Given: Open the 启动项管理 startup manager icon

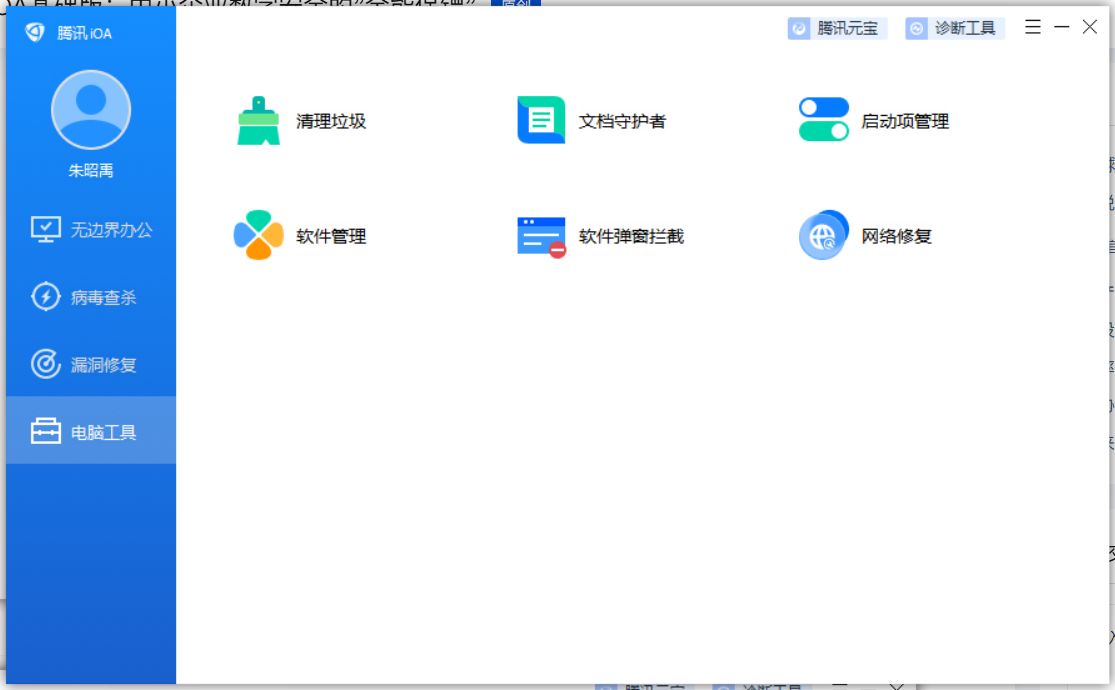Looking at the screenshot, I should (823, 120).
